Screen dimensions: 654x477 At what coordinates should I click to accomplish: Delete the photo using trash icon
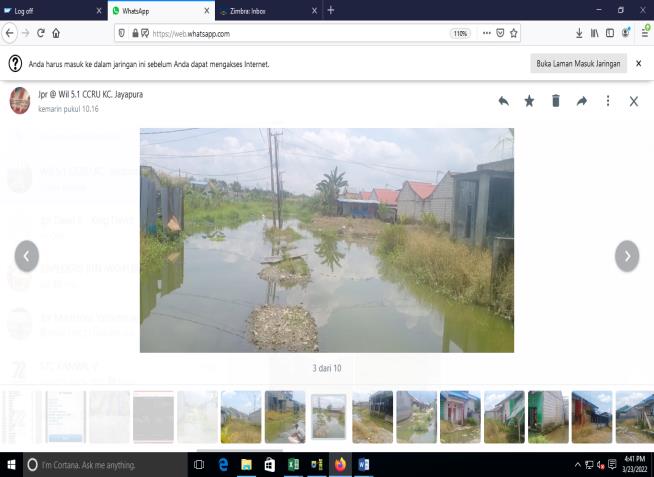[556, 101]
